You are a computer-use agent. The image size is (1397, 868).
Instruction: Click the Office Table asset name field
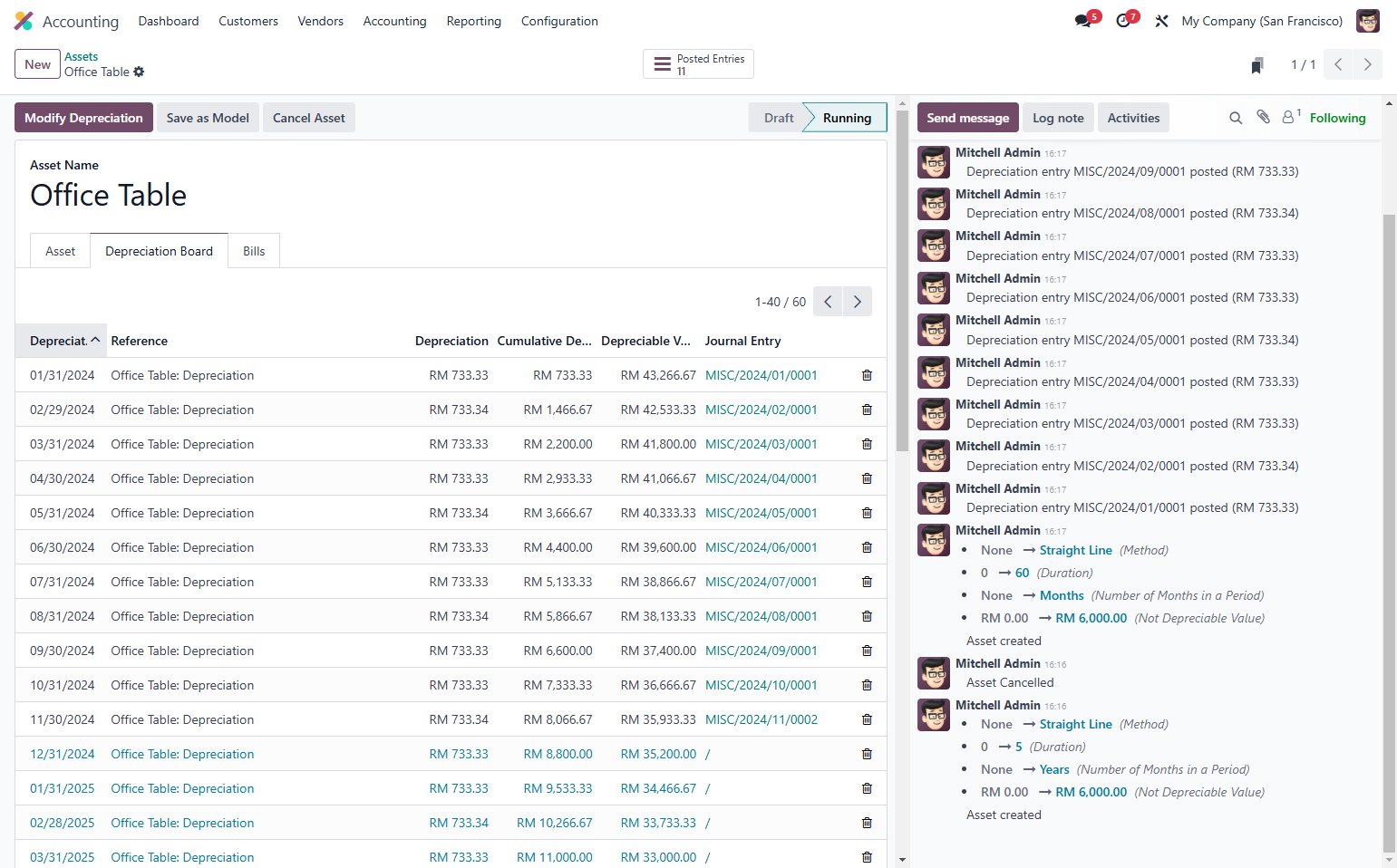click(x=451, y=196)
